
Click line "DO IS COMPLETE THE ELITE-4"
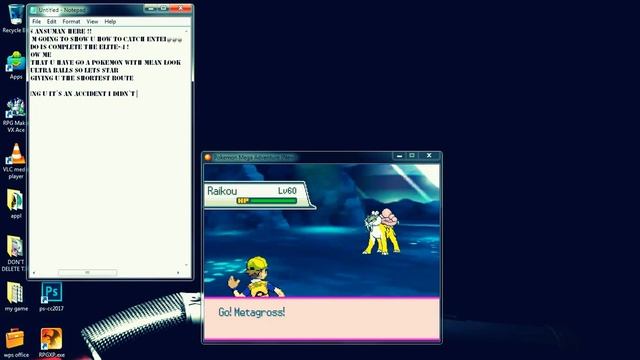[x=80, y=47]
